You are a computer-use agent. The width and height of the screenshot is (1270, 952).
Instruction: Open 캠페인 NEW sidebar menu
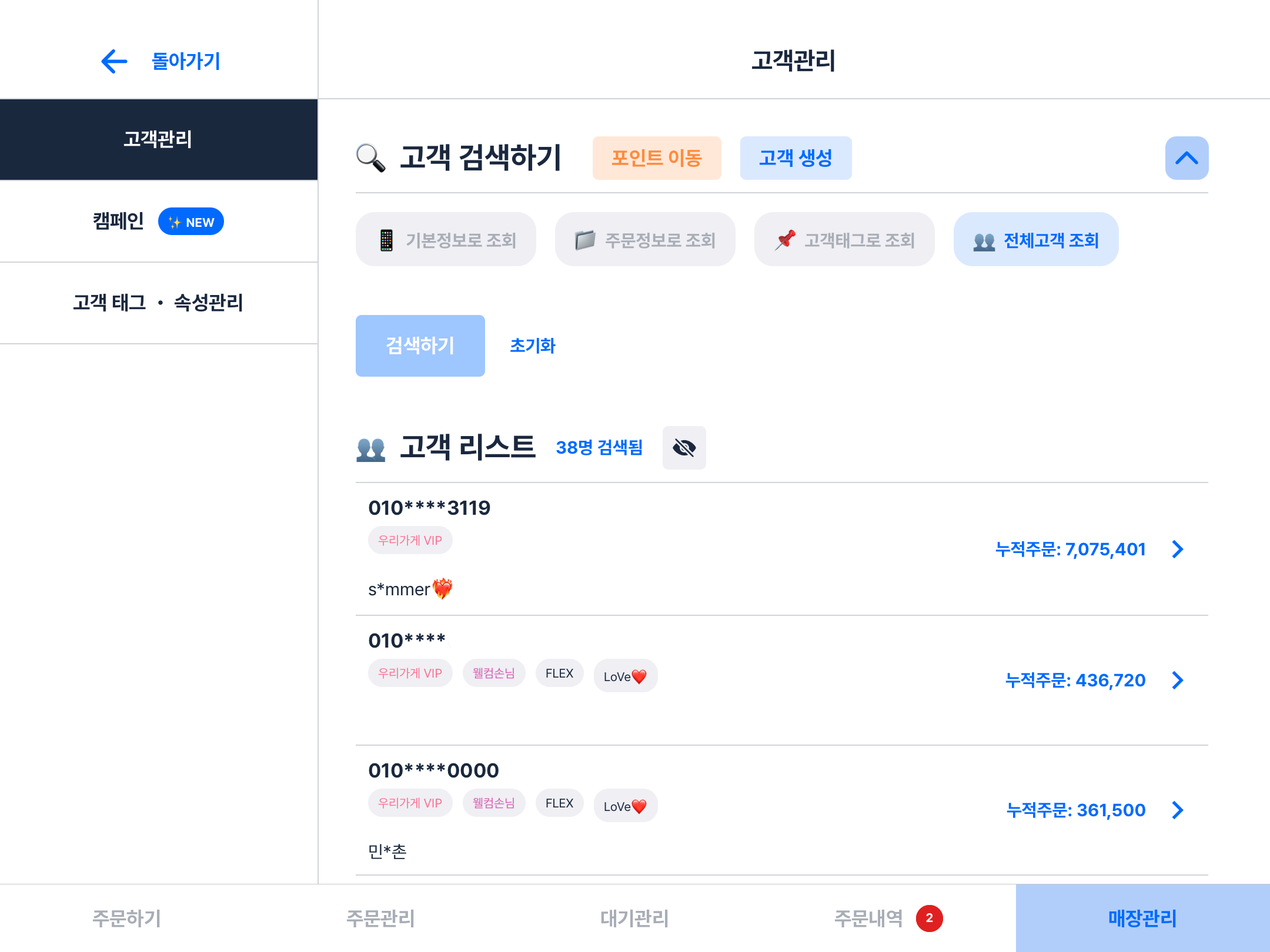point(158,222)
